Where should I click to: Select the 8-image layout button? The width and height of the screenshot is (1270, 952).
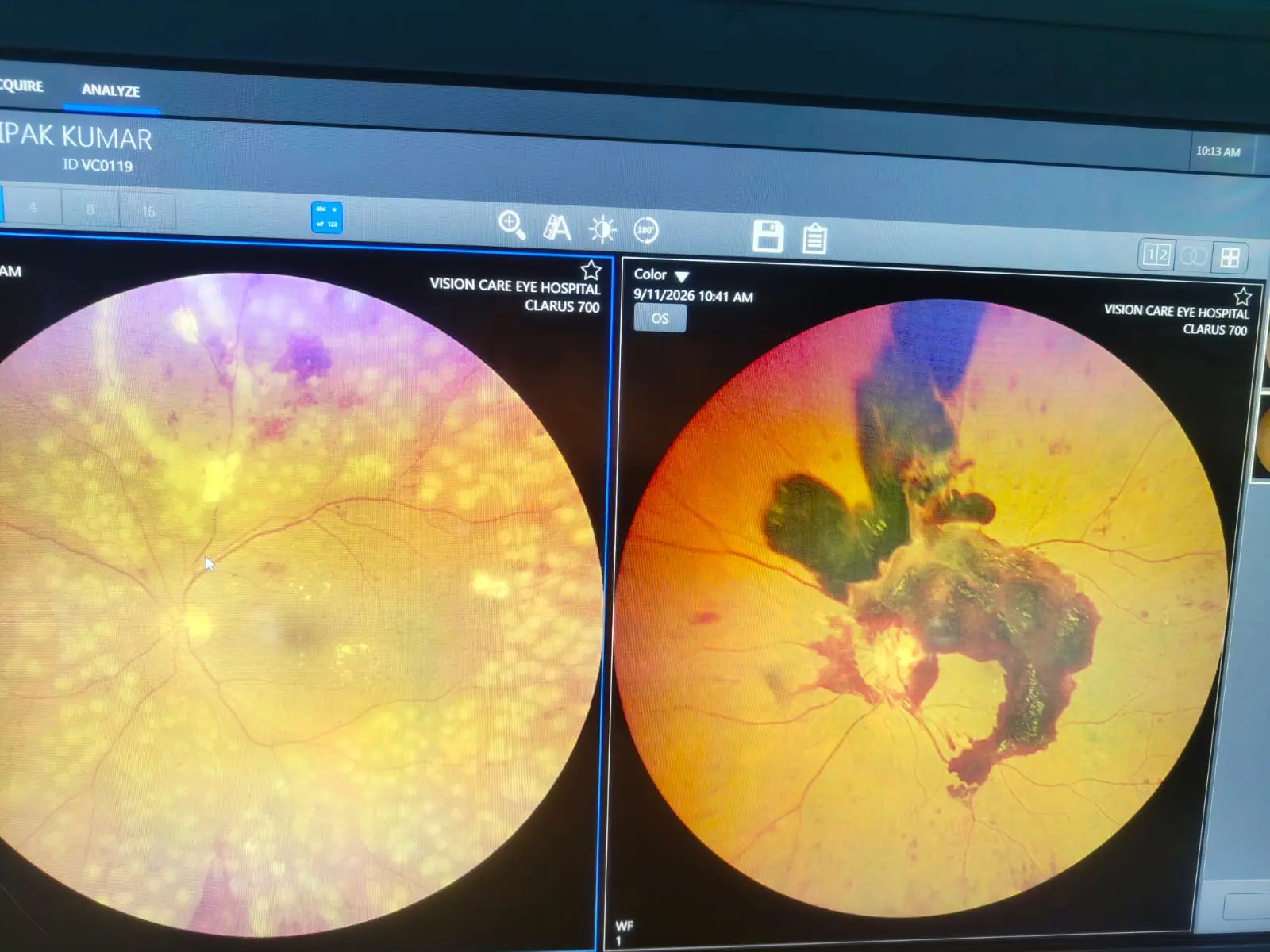coord(90,209)
